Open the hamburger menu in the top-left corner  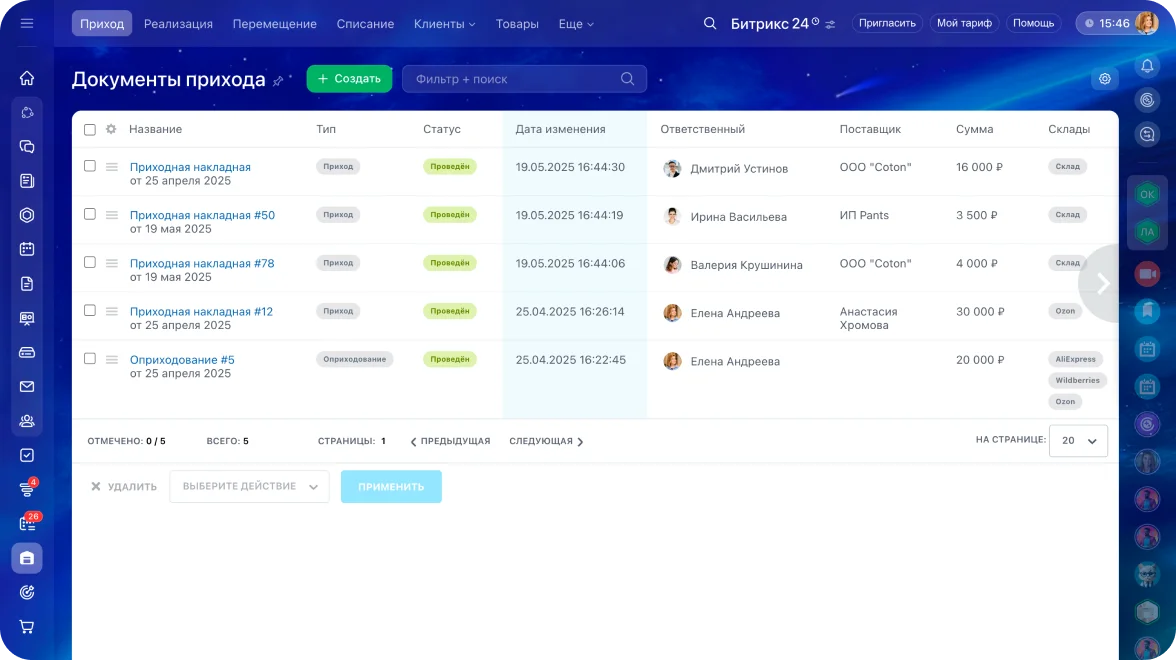pyautogui.click(x=27, y=23)
